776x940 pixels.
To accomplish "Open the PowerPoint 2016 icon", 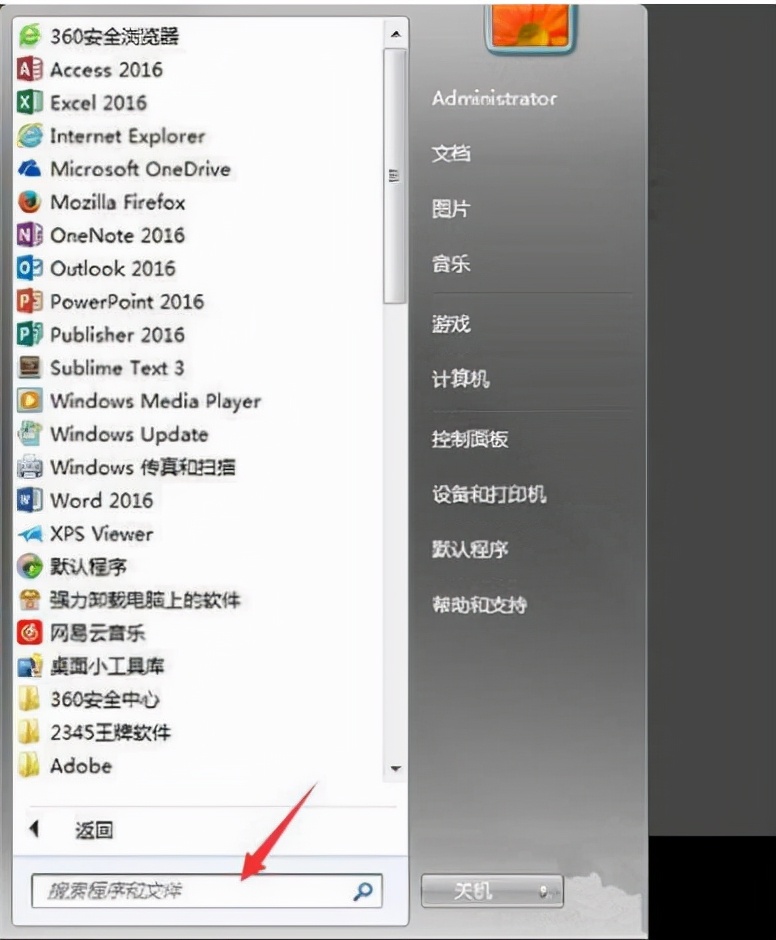I will (29, 302).
